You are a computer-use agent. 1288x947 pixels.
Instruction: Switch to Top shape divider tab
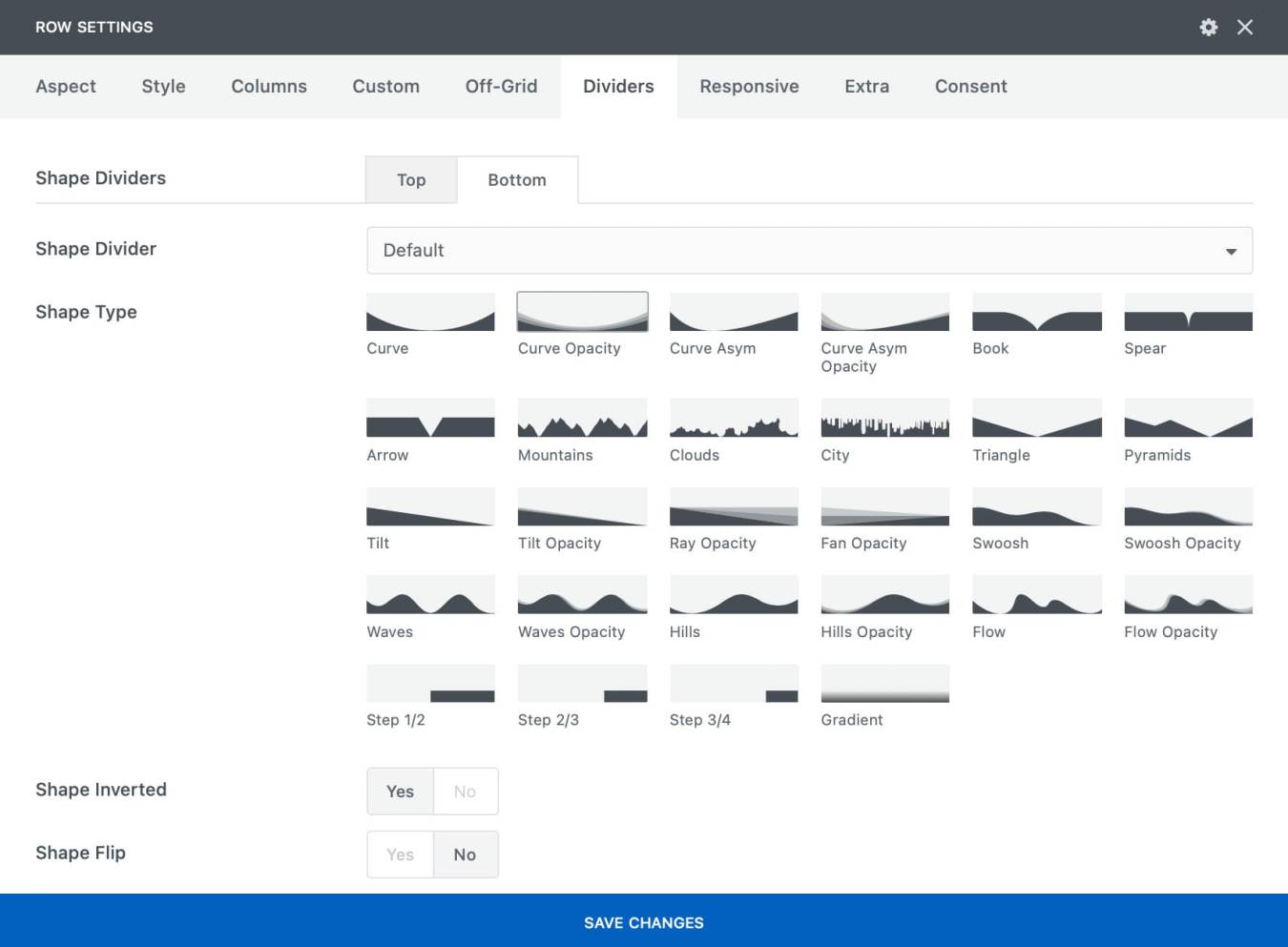411,180
